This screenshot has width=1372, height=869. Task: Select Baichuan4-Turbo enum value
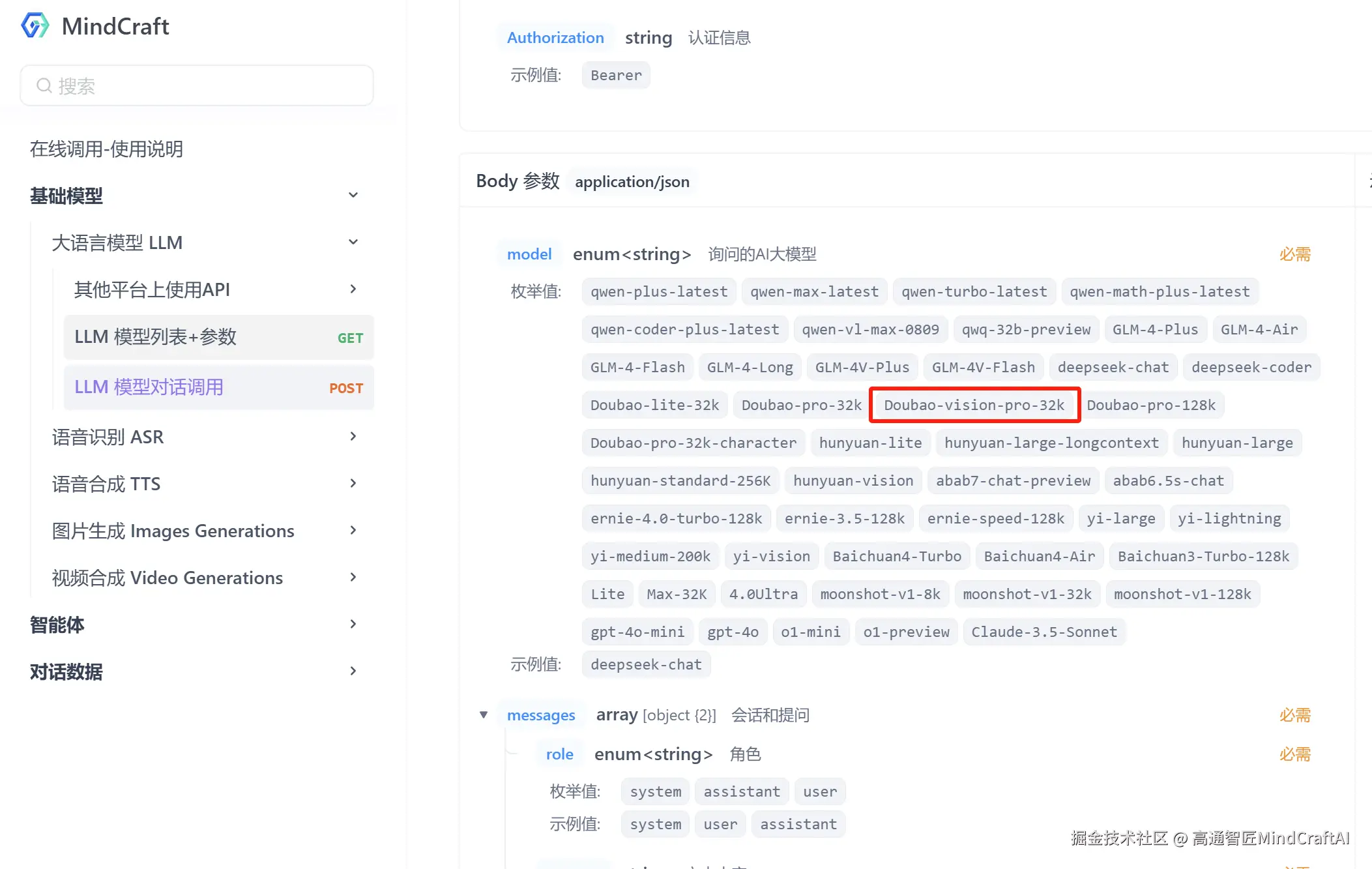point(897,557)
